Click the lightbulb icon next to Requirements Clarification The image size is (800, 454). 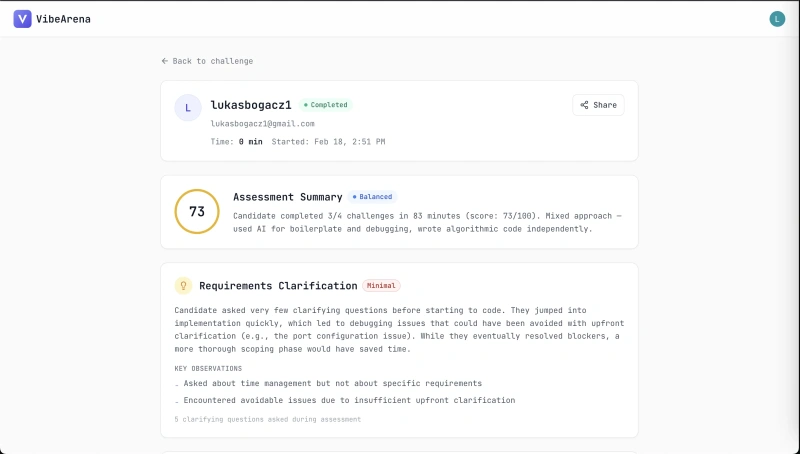[x=183, y=286]
